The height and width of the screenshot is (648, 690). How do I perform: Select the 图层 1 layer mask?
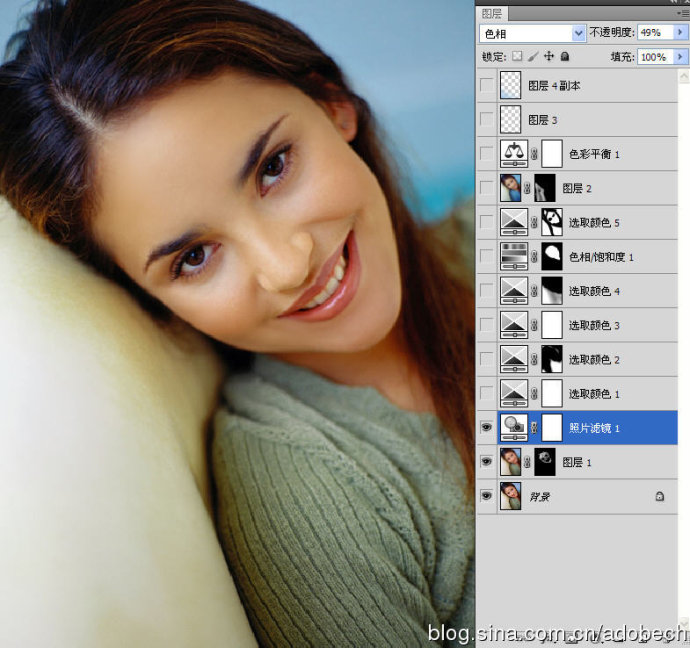click(545, 461)
